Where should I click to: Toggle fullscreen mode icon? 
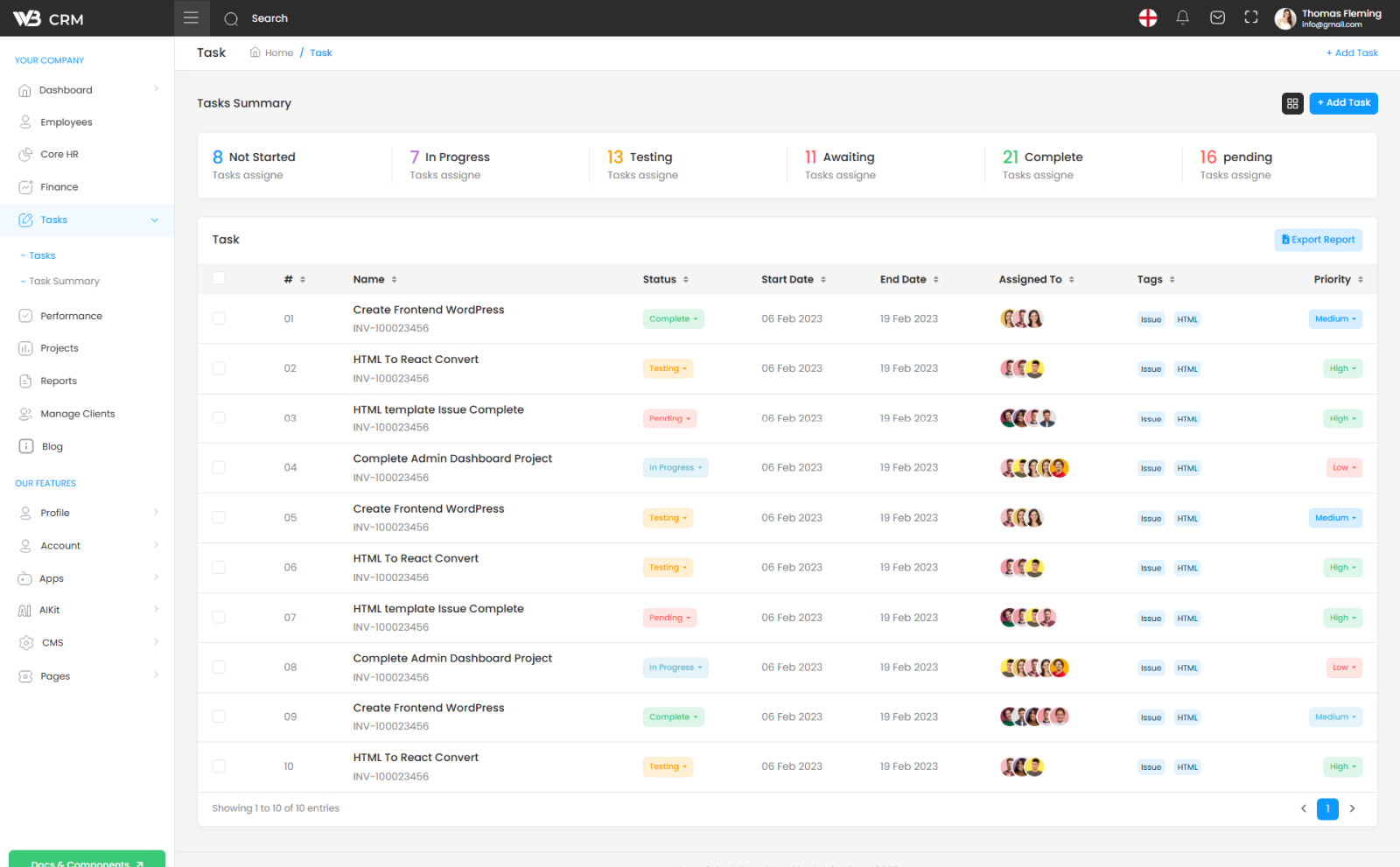pos(1251,17)
